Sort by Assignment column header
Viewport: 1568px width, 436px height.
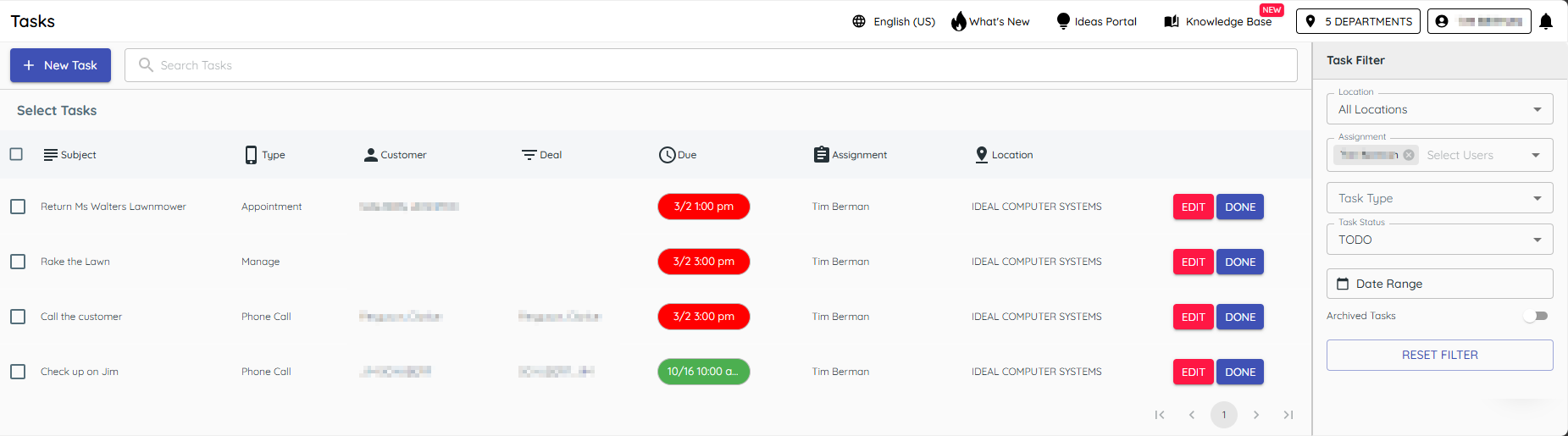point(850,155)
